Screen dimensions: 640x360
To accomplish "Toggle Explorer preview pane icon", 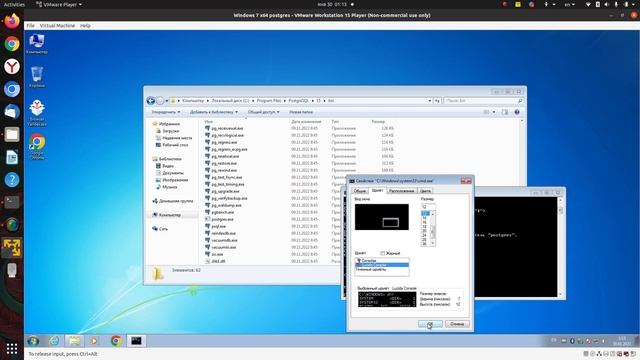I will (505, 112).
